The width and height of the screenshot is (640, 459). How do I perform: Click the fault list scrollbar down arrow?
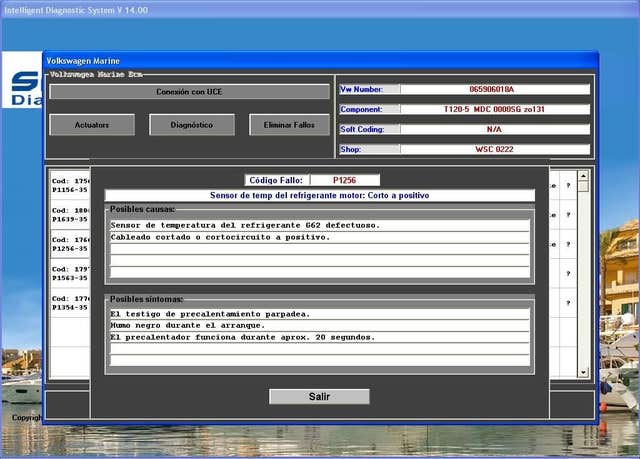pos(584,372)
